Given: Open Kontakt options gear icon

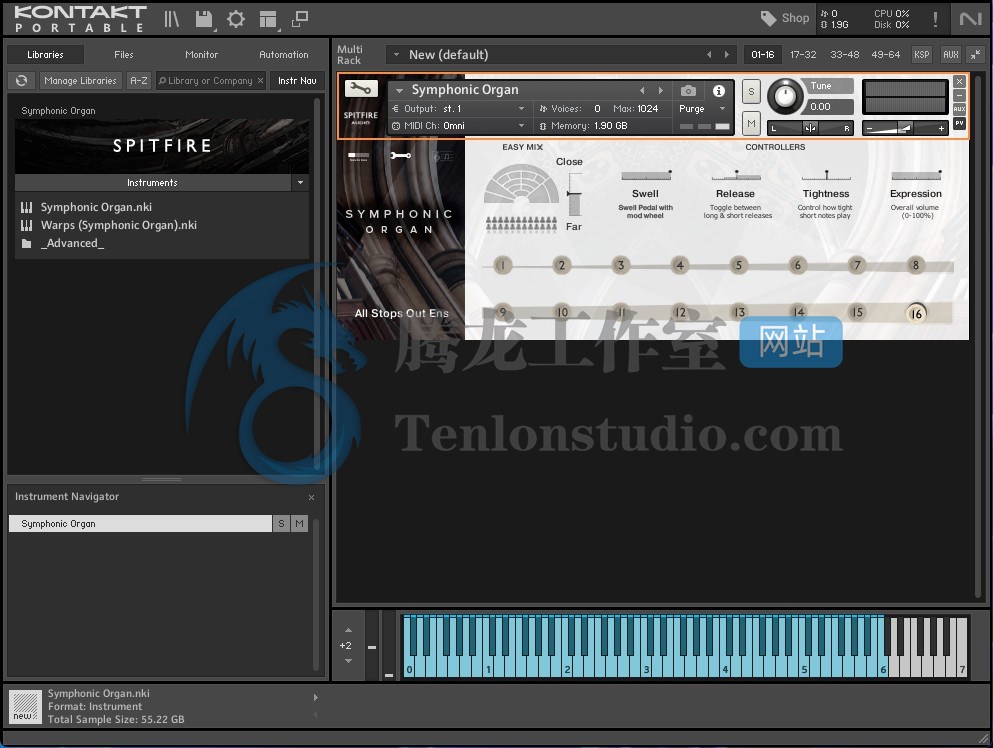Looking at the screenshot, I should (236, 19).
